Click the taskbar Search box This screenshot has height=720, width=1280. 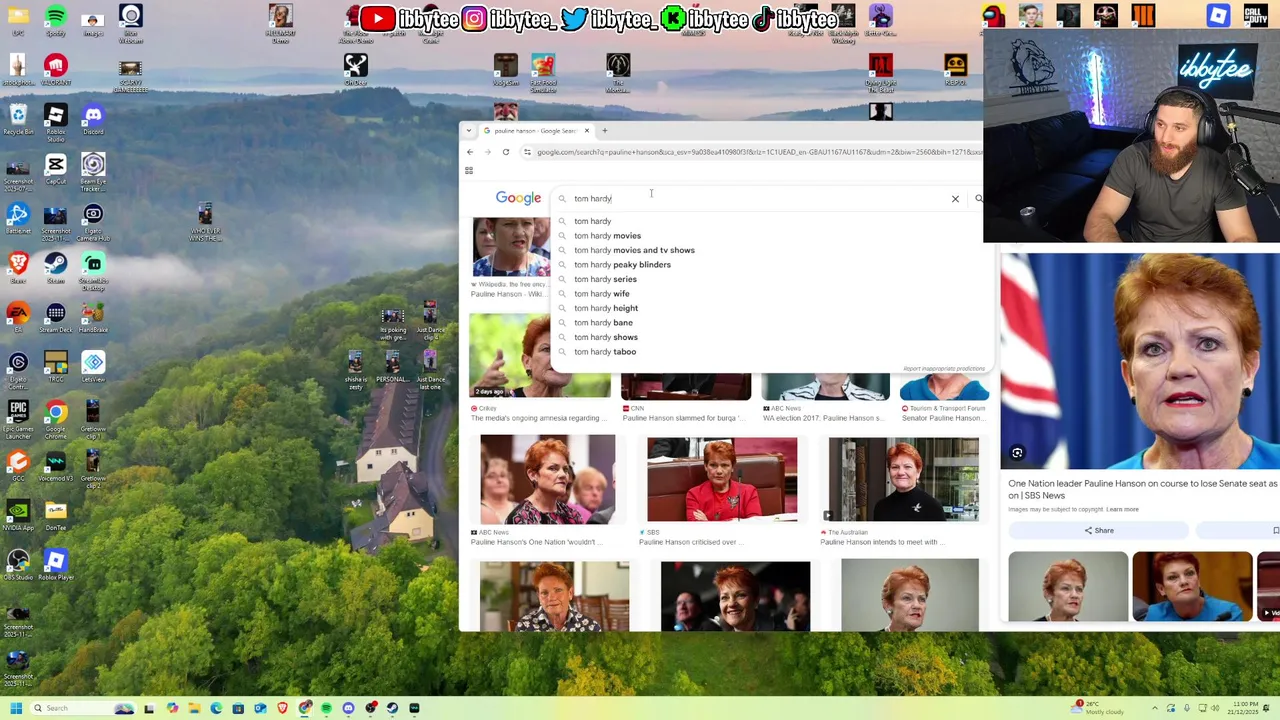[x=83, y=708]
